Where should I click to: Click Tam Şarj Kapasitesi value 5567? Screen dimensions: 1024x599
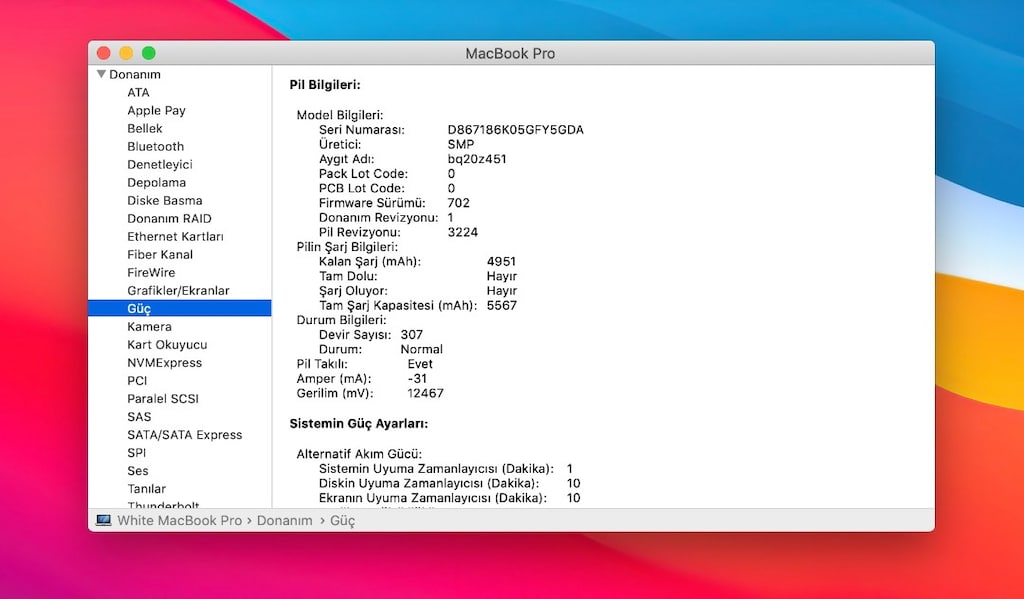click(x=502, y=306)
